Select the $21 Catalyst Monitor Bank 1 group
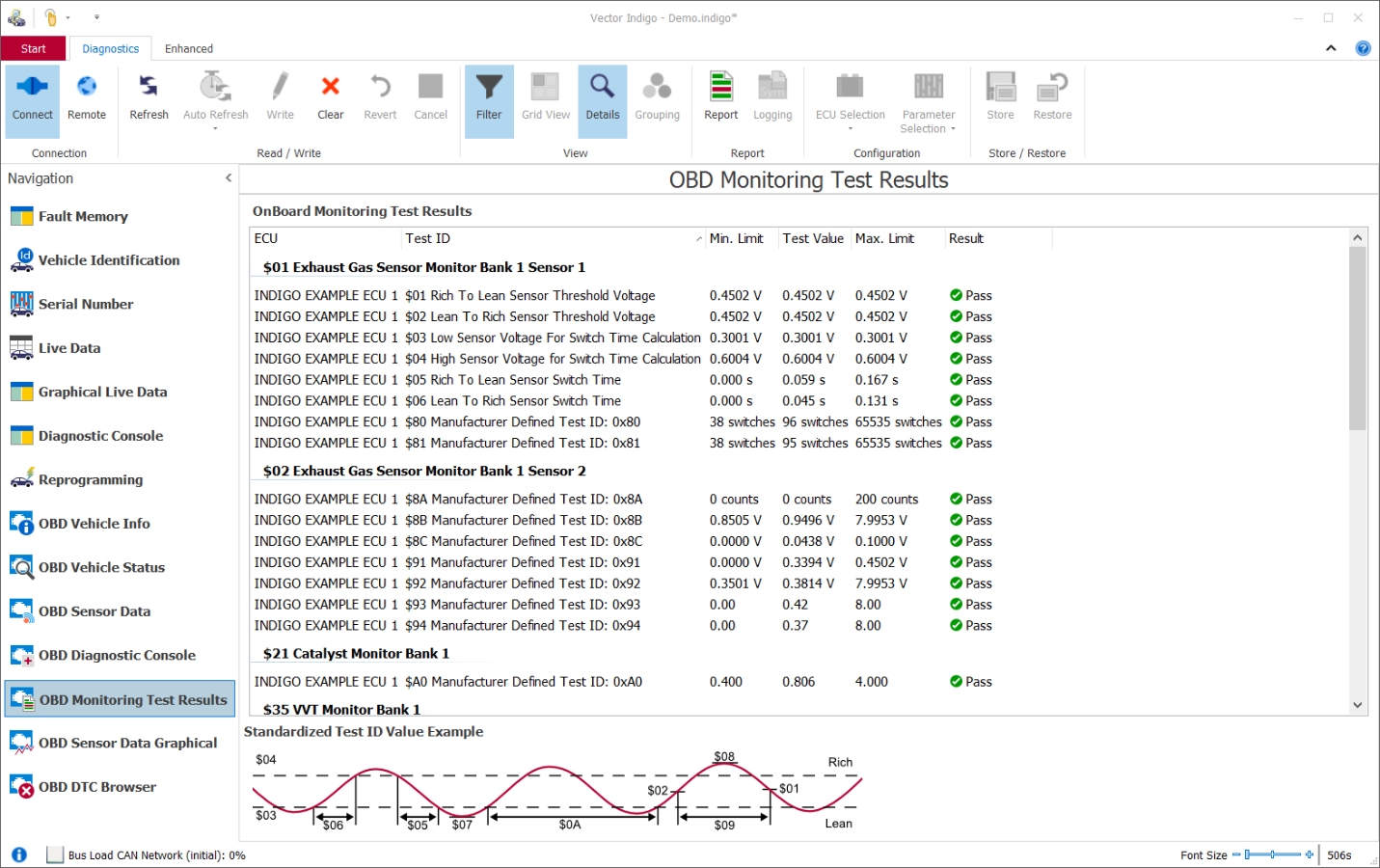1380x868 pixels. pos(356,653)
